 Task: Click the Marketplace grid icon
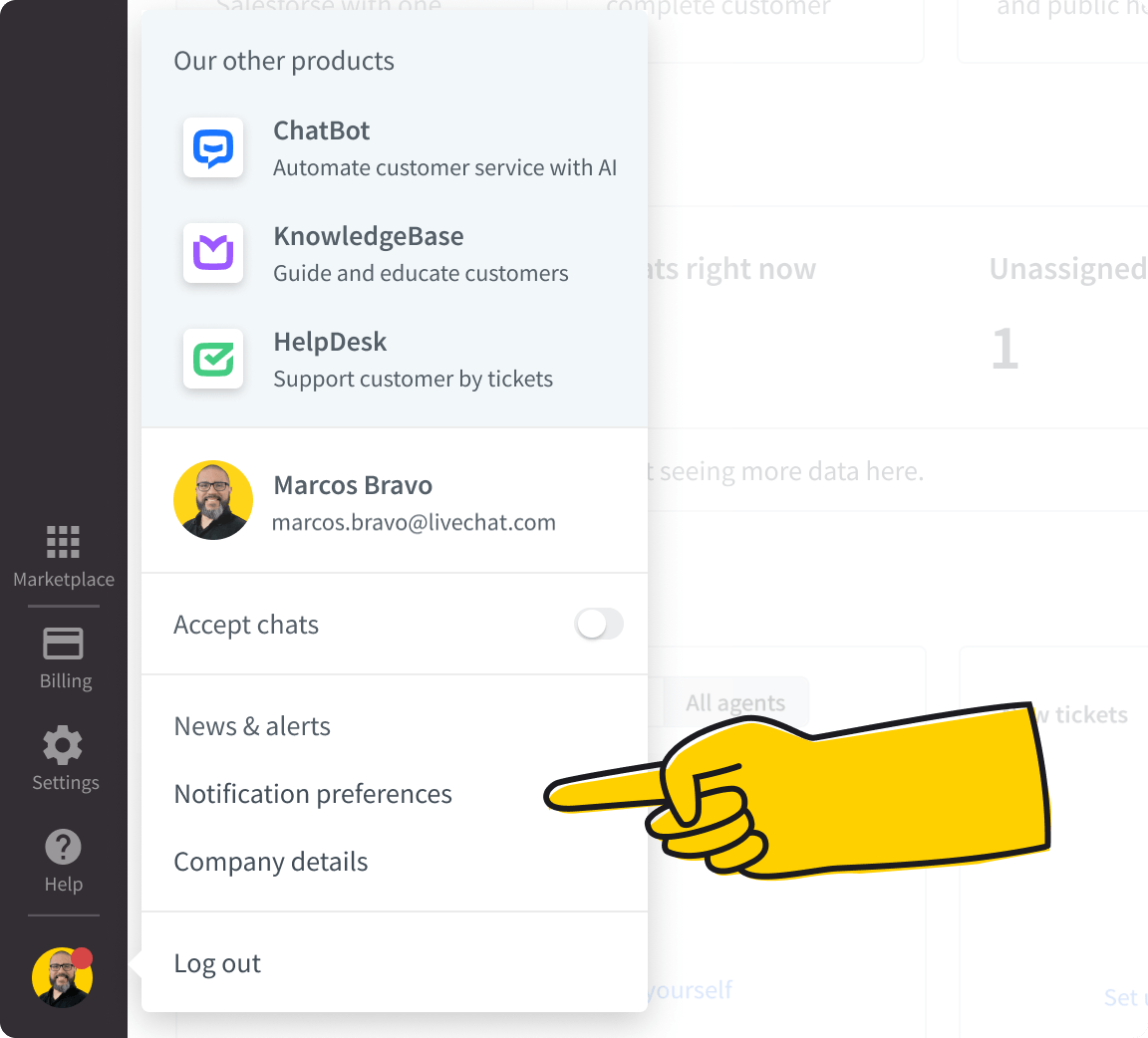(63, 542)
